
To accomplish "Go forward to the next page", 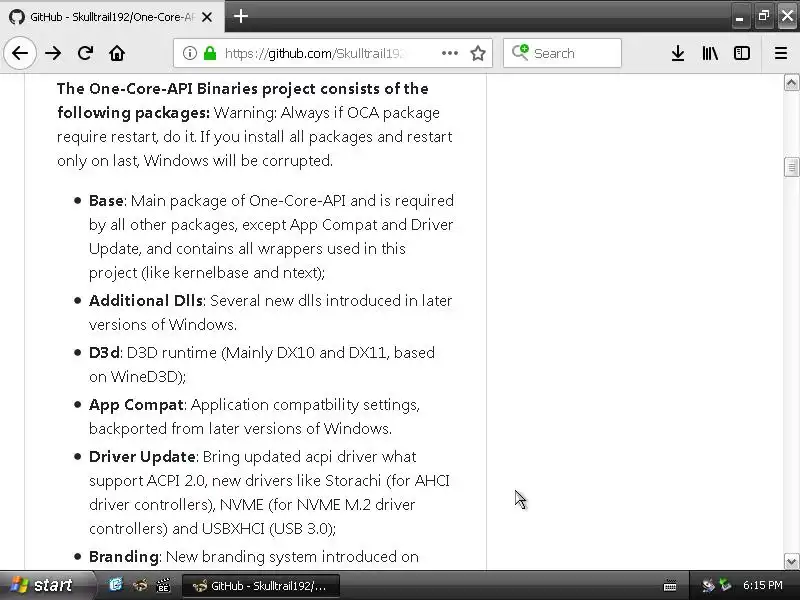I will point(53,53).
